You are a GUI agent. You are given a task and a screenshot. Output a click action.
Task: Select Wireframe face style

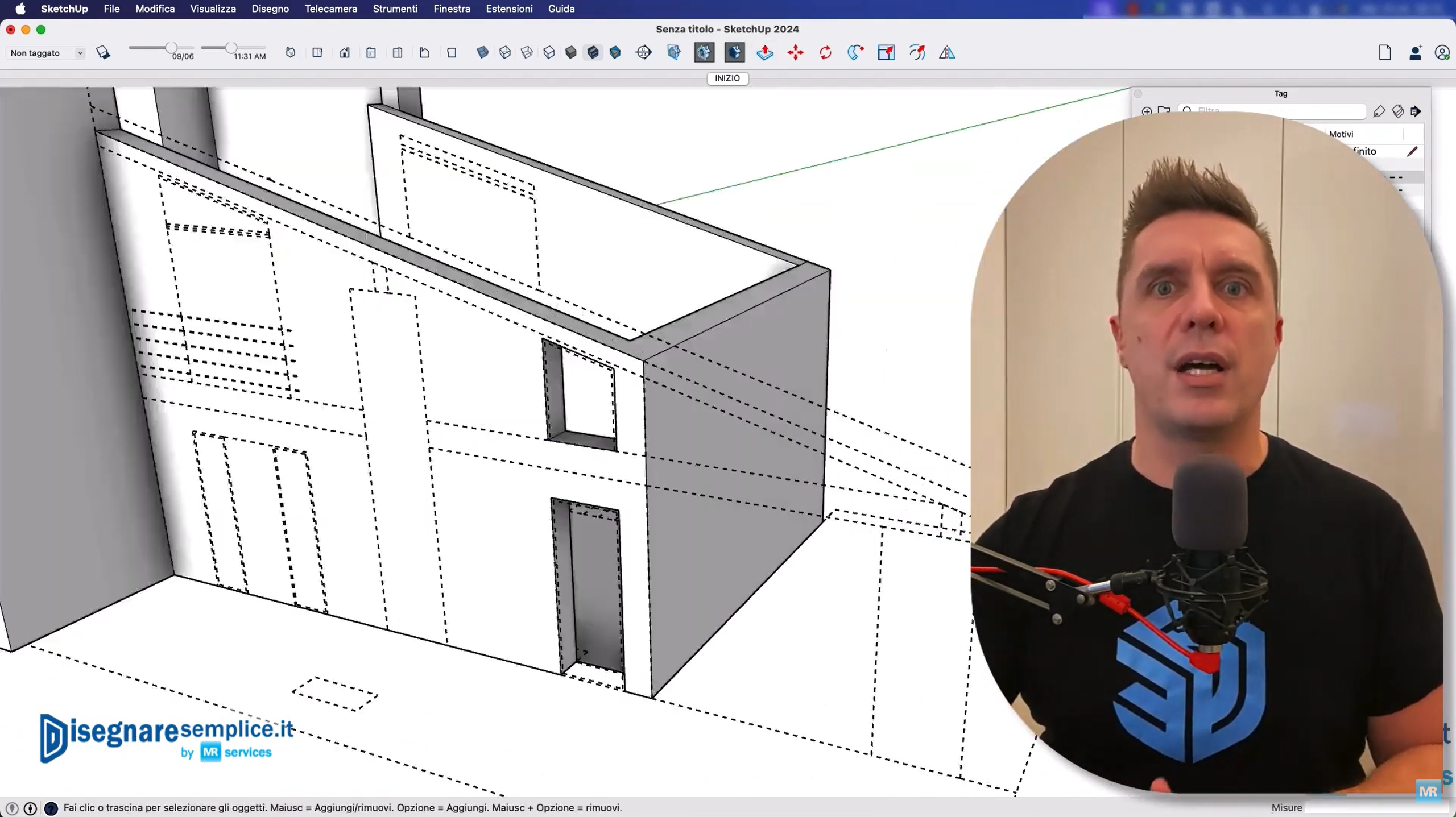527,53
